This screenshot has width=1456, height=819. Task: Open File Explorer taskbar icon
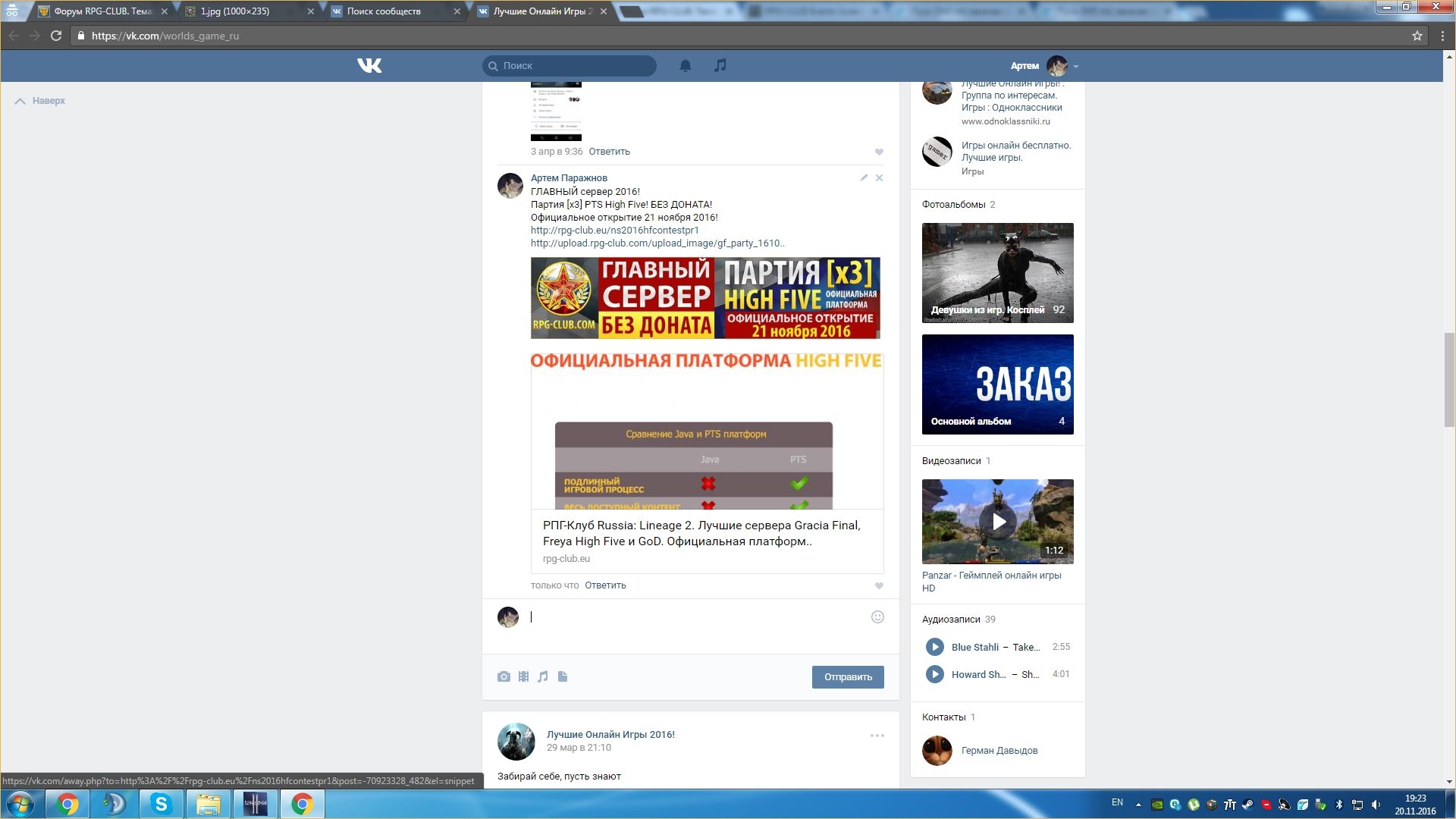click(x=209, y=804)
